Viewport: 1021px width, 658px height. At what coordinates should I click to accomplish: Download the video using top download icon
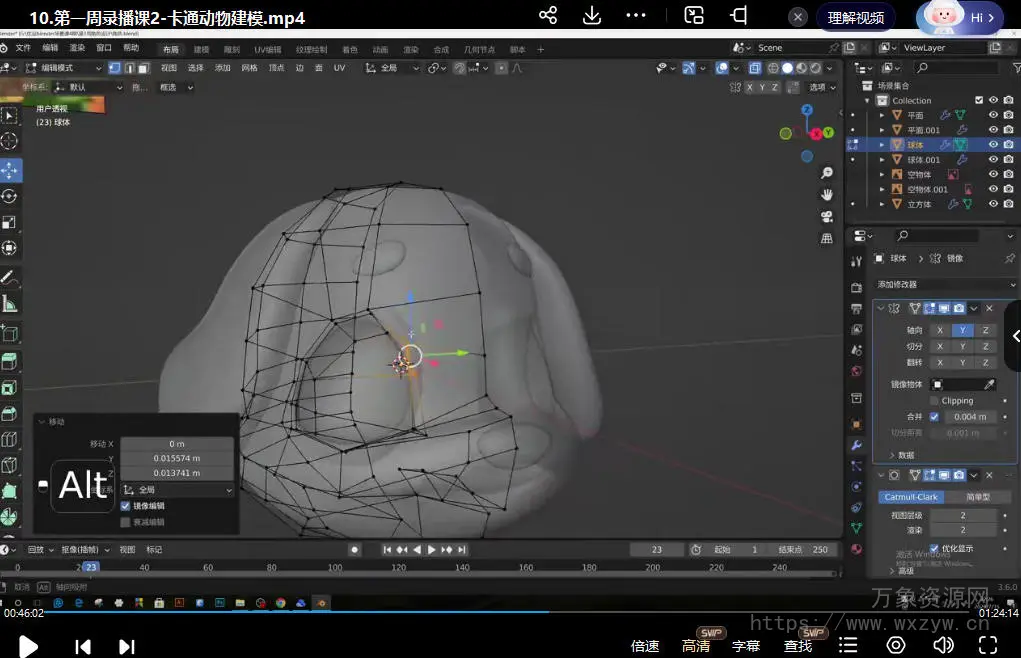click(592, 15)
